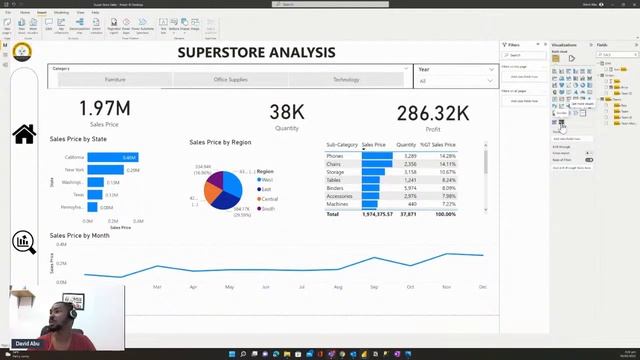Select the California bar in chart
Screen dimensions: 640x360
[x=113, y=157]
